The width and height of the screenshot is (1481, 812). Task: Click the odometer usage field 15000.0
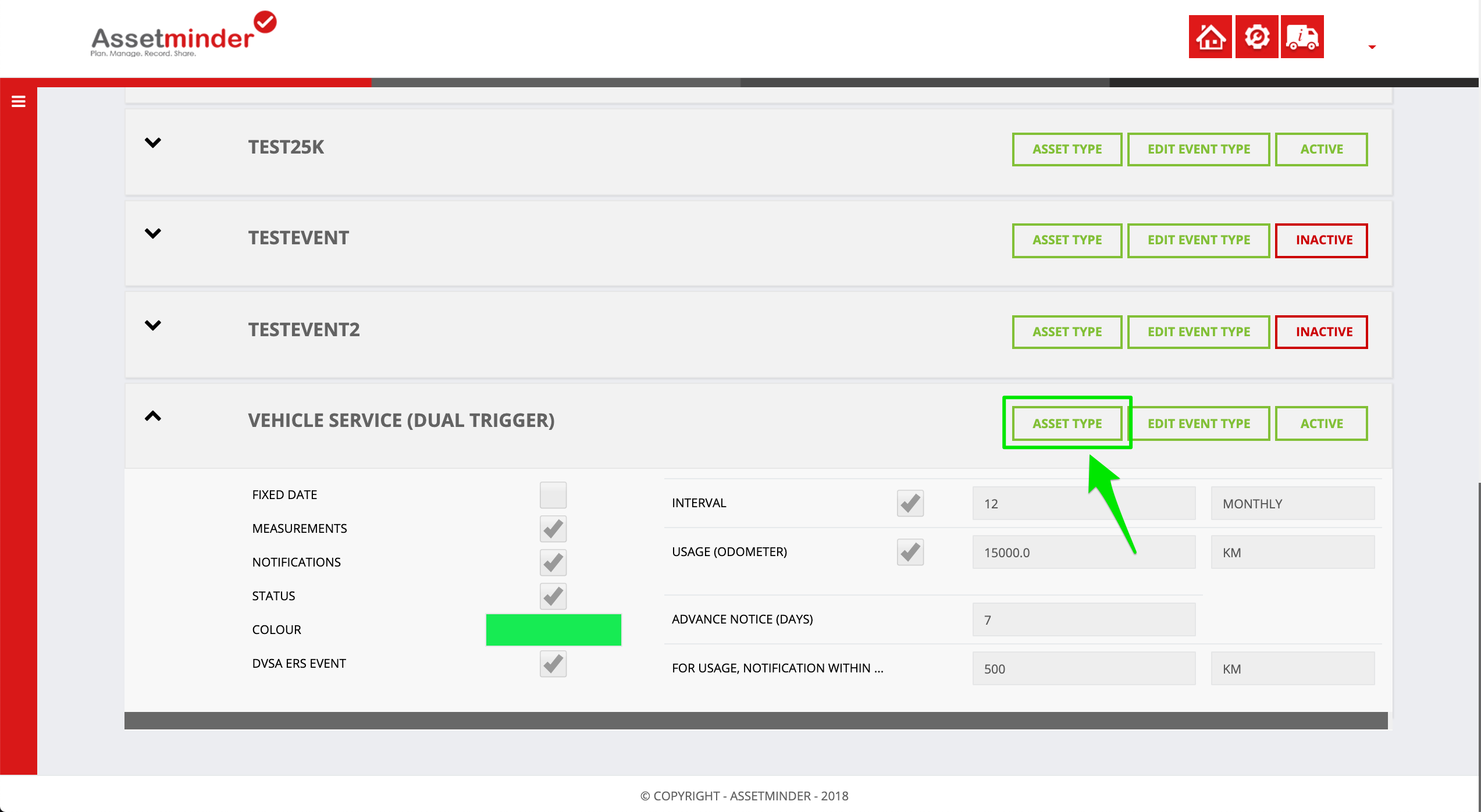pyautogui.click(x=1084, y=553)
